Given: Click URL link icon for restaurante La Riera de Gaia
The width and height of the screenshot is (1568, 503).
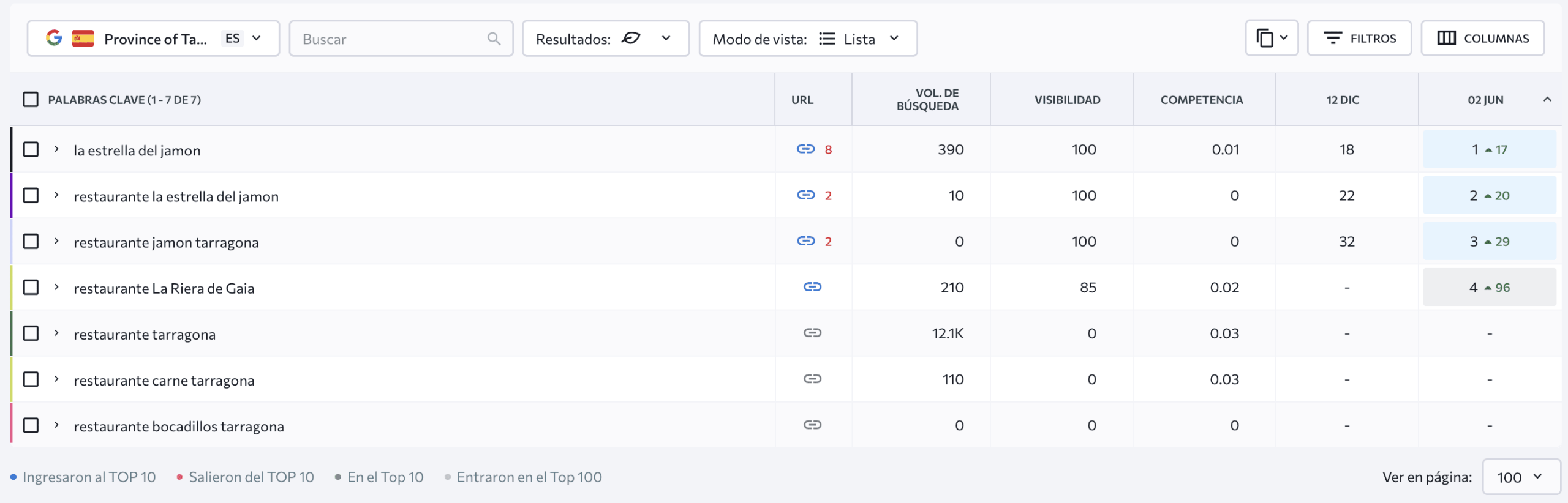Looking at the screenshot, I should pyautogui.click(x=812, y=286).
